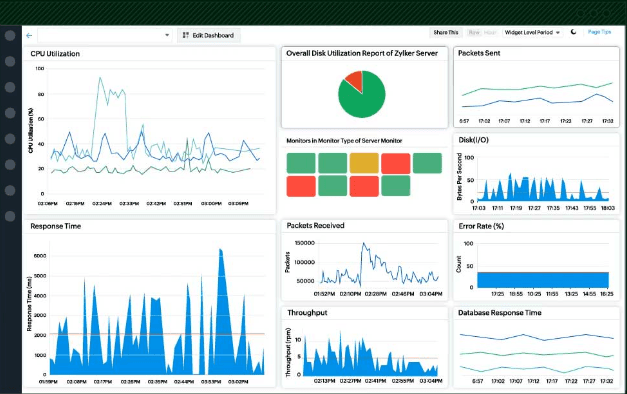Select the Hour granularity option
The height and width of the screenshot is (394, 627).
click(490, 32)
